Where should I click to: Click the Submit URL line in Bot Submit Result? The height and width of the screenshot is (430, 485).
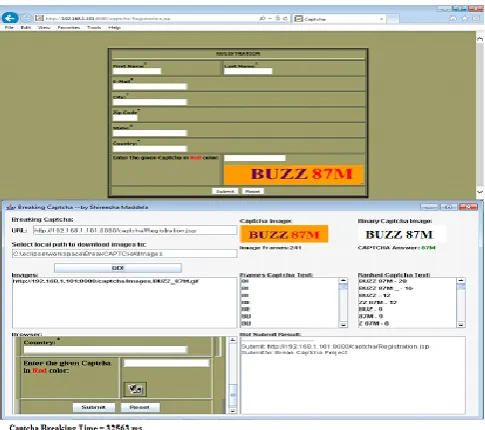[x=335, y=346]
